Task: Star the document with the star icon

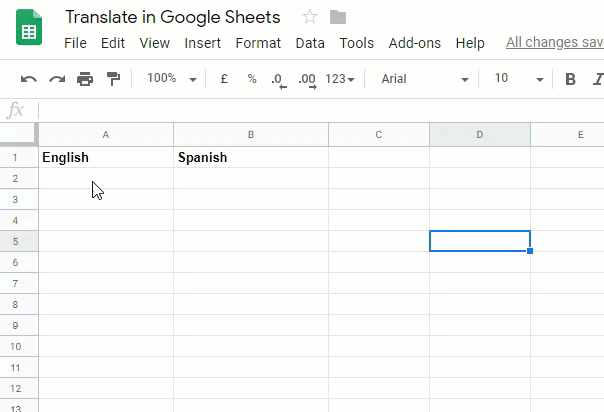Action: coord(310,17)
